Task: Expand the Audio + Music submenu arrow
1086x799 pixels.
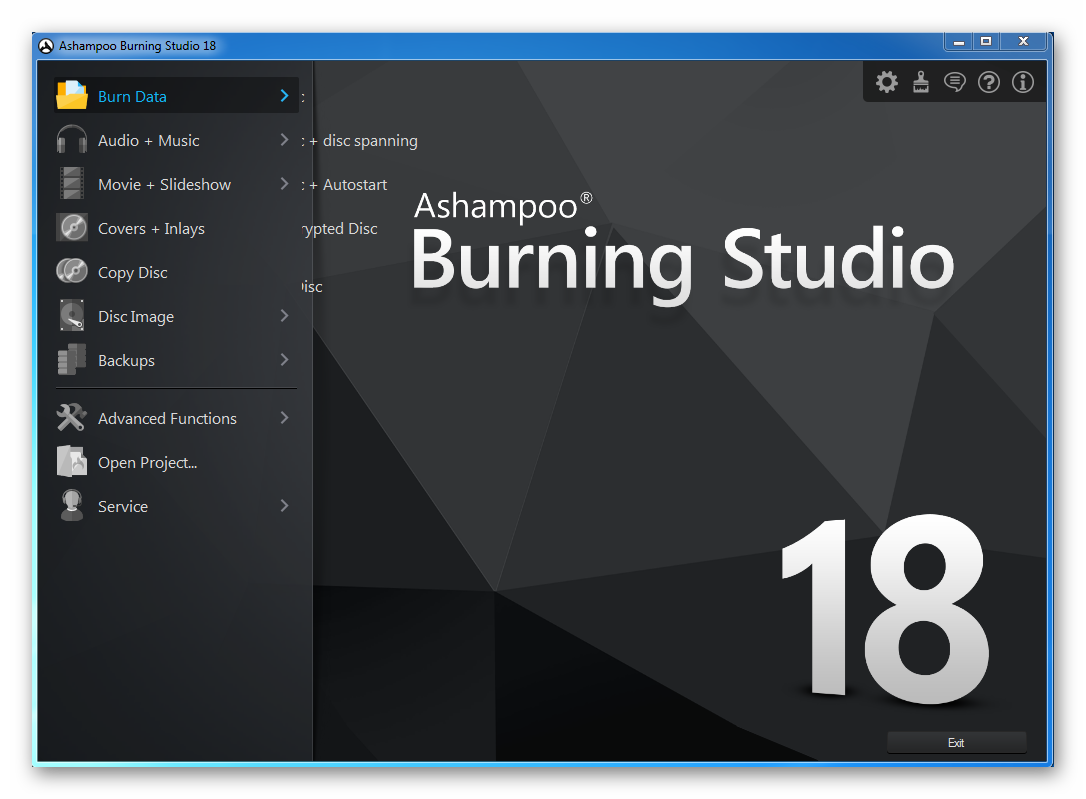Action: pyautogui.click(x=284, y=140)
